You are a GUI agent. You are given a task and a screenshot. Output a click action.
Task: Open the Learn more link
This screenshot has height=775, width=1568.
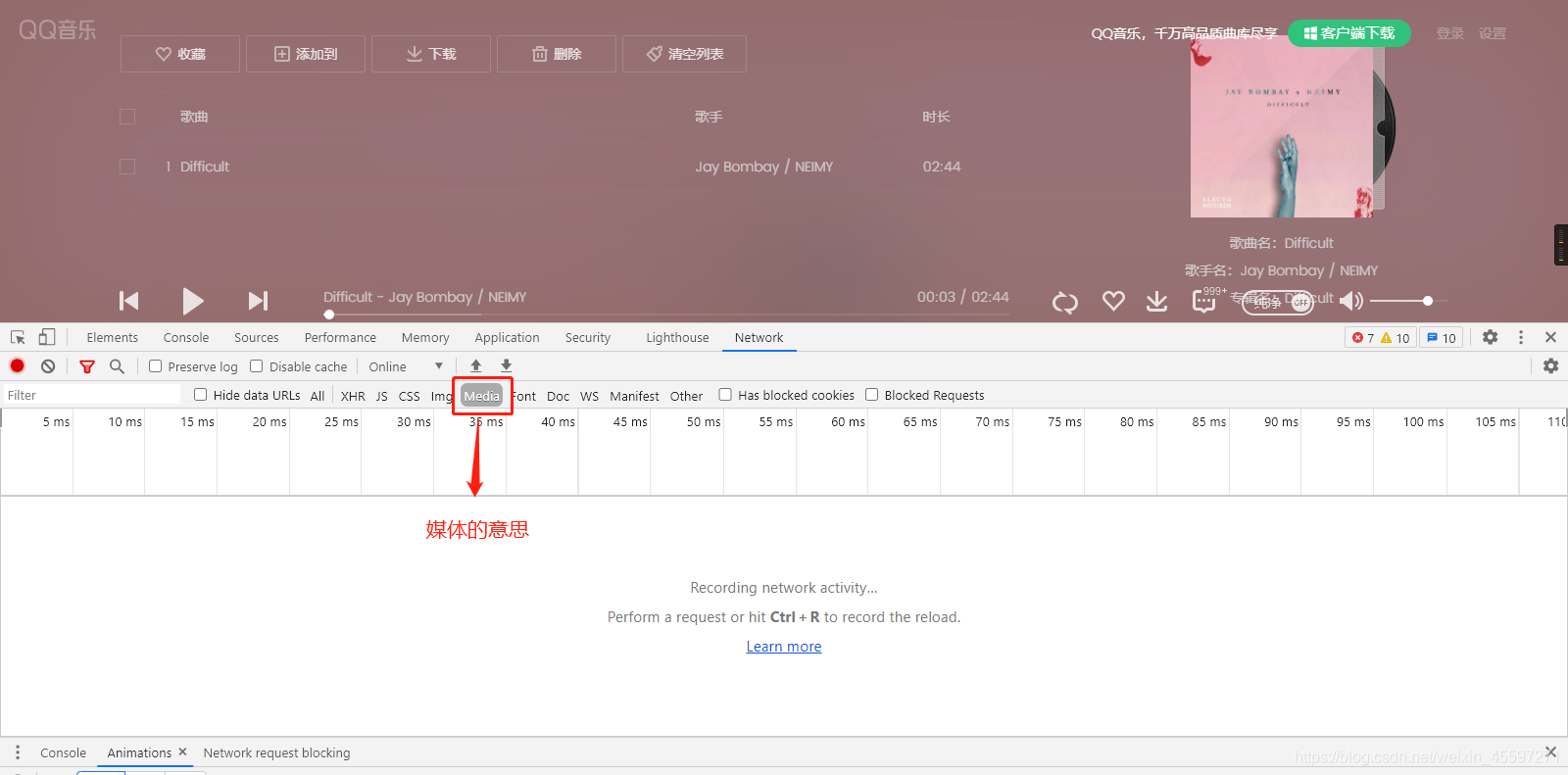784,647
